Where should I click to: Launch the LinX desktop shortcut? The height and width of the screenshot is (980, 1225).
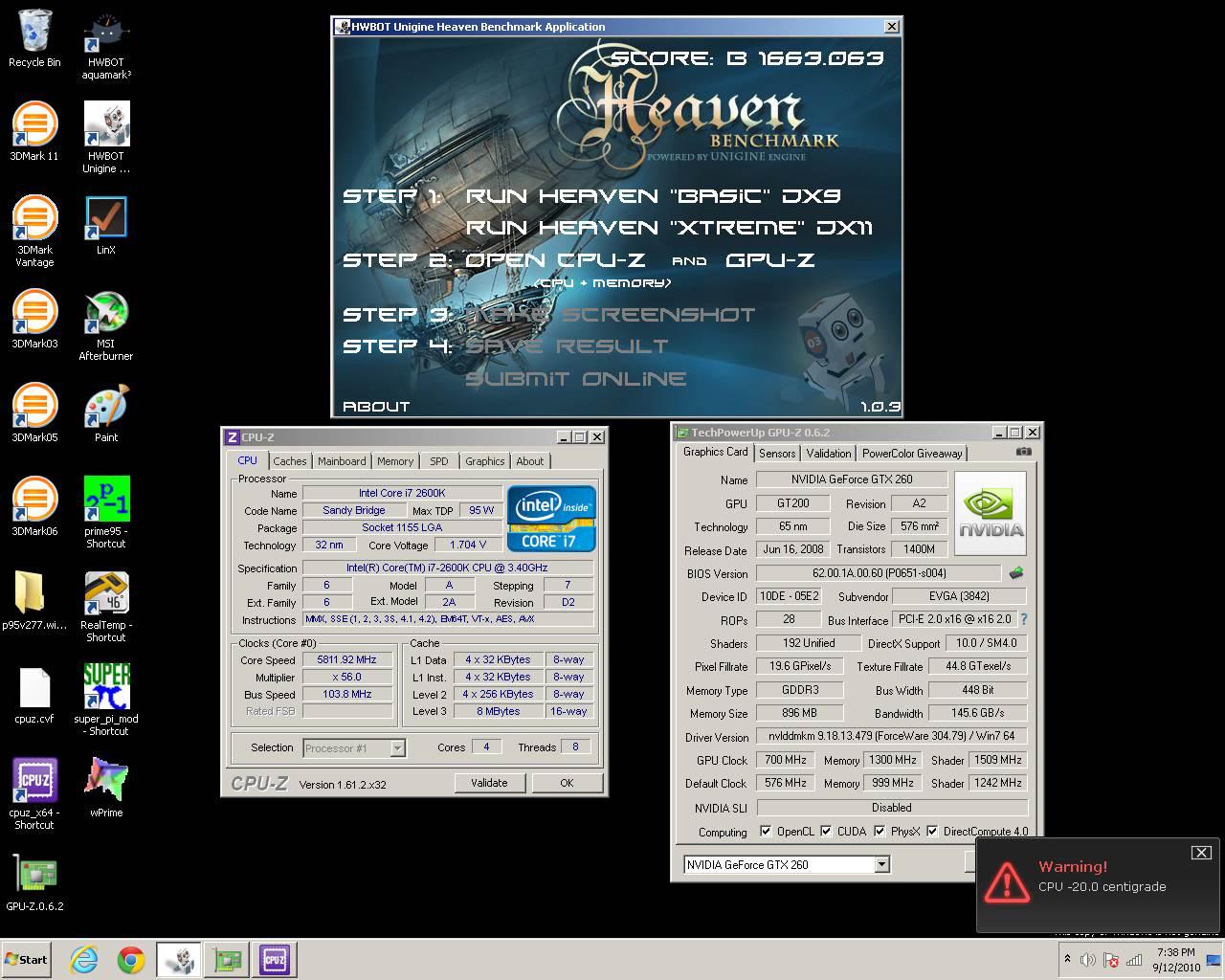106,225
